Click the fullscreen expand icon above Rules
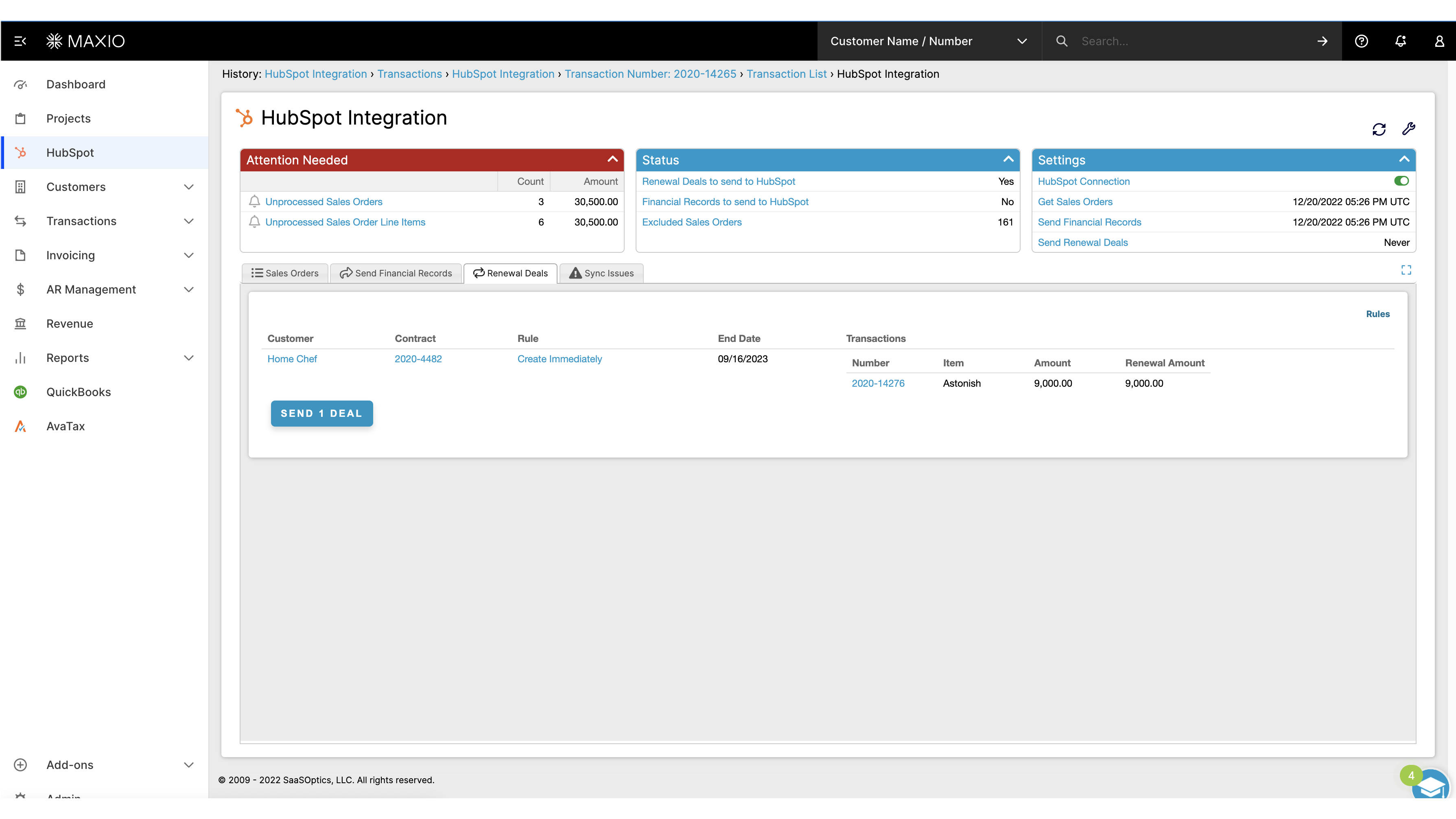 pos(1406,269)
